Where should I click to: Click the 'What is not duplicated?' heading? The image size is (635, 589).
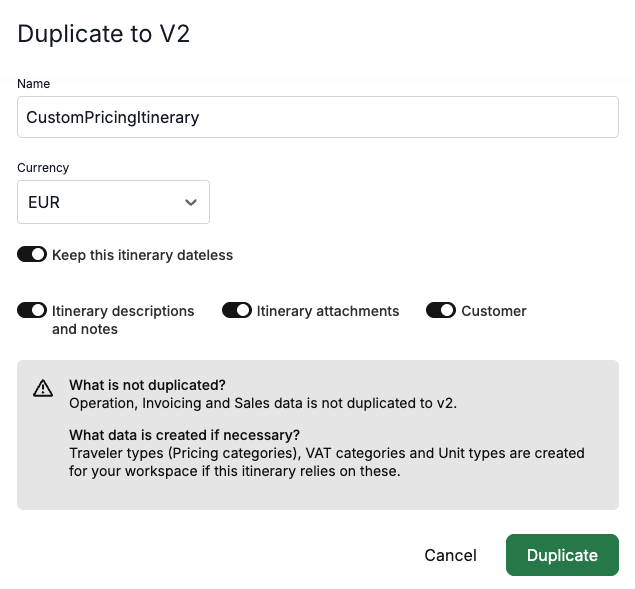[147, 385]
